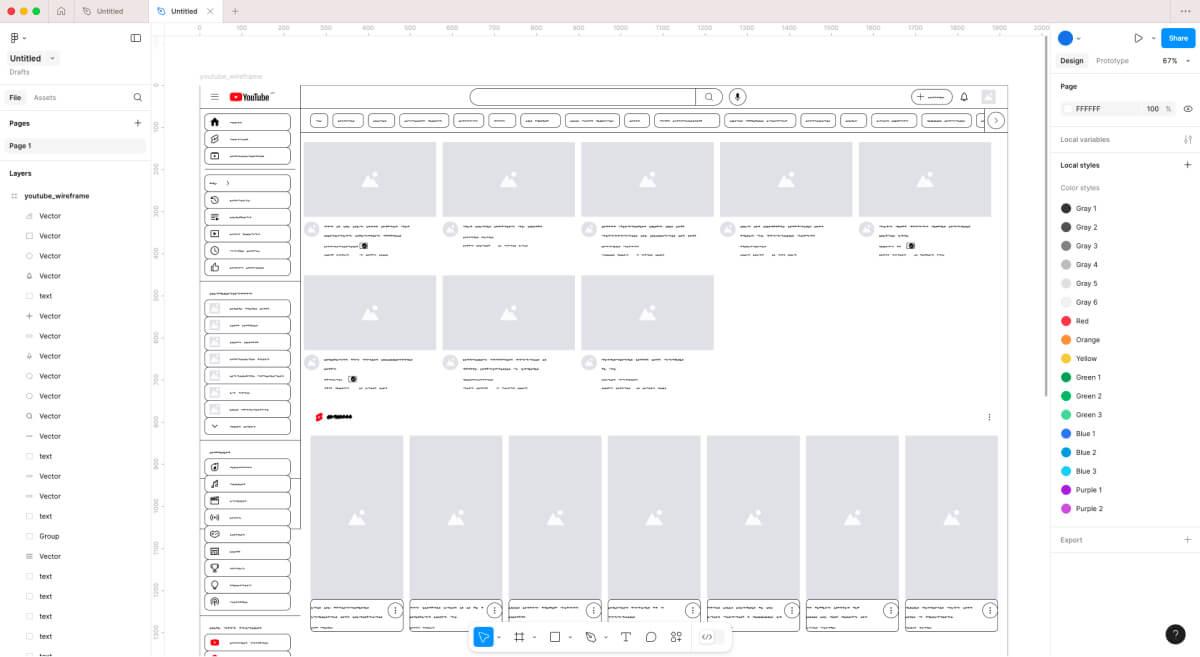Click the search magnifier in the wireframe header

(709, 97)
